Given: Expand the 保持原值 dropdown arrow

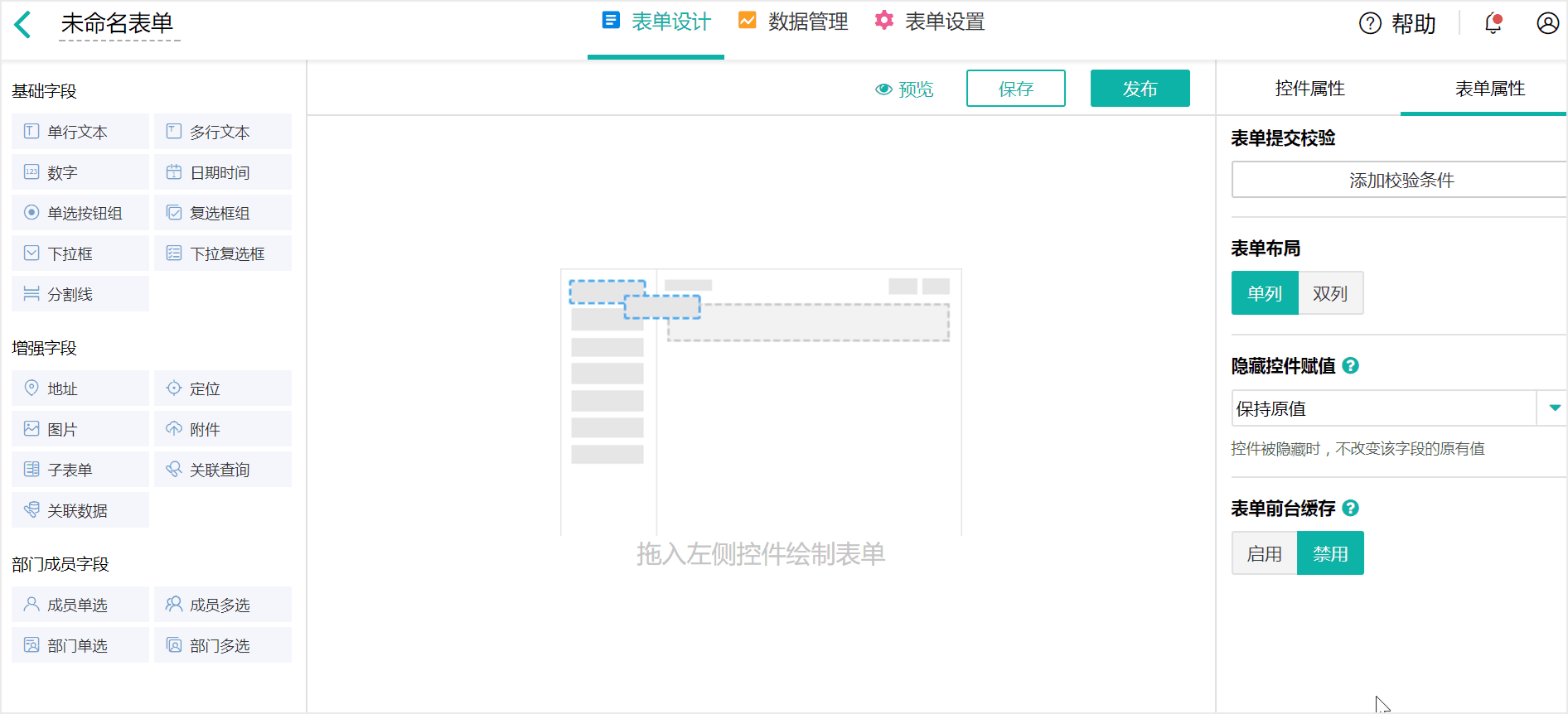Looking at the screenshot, I should tap(1555, 408).
